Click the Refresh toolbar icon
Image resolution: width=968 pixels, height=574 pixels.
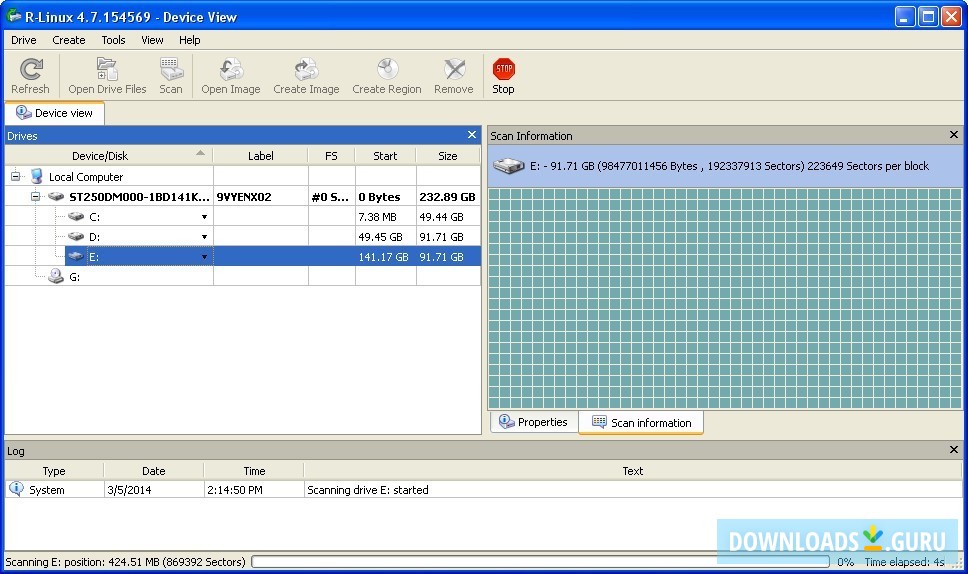pyautogui.click(x=30, y=76)
